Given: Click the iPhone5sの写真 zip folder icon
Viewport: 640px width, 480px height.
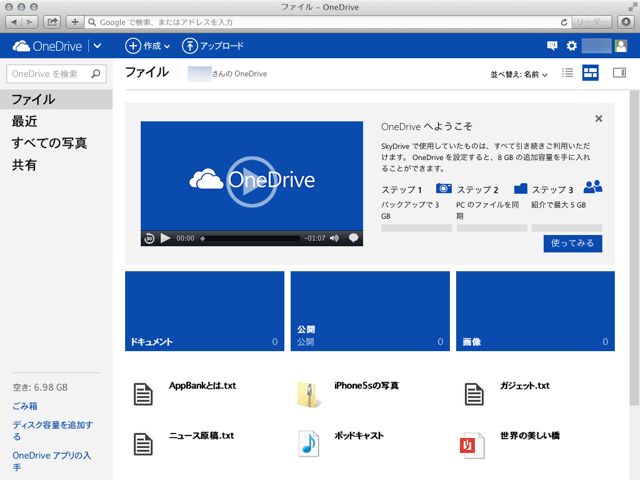Looking at the screenshot, I should tap(309, 394).
